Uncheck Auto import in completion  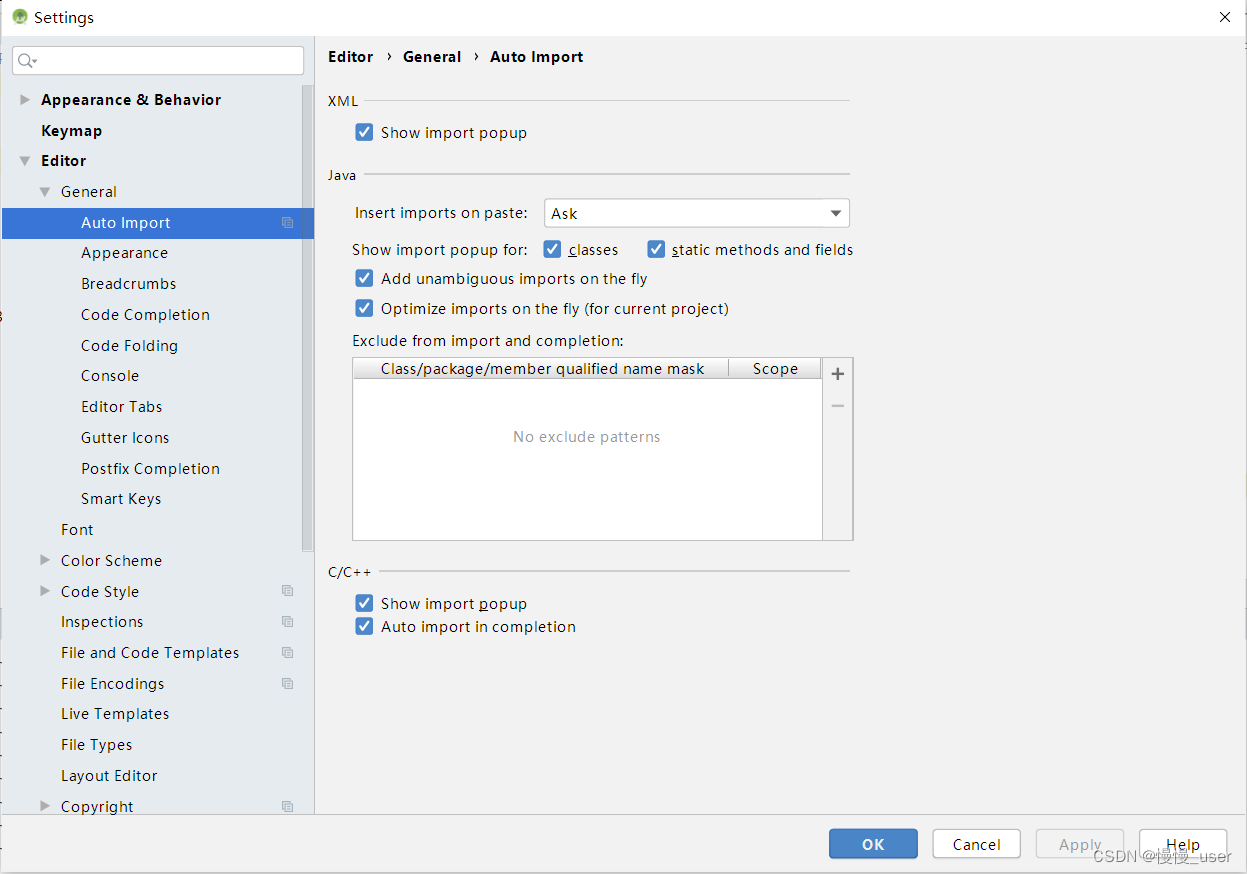point(364,627)
